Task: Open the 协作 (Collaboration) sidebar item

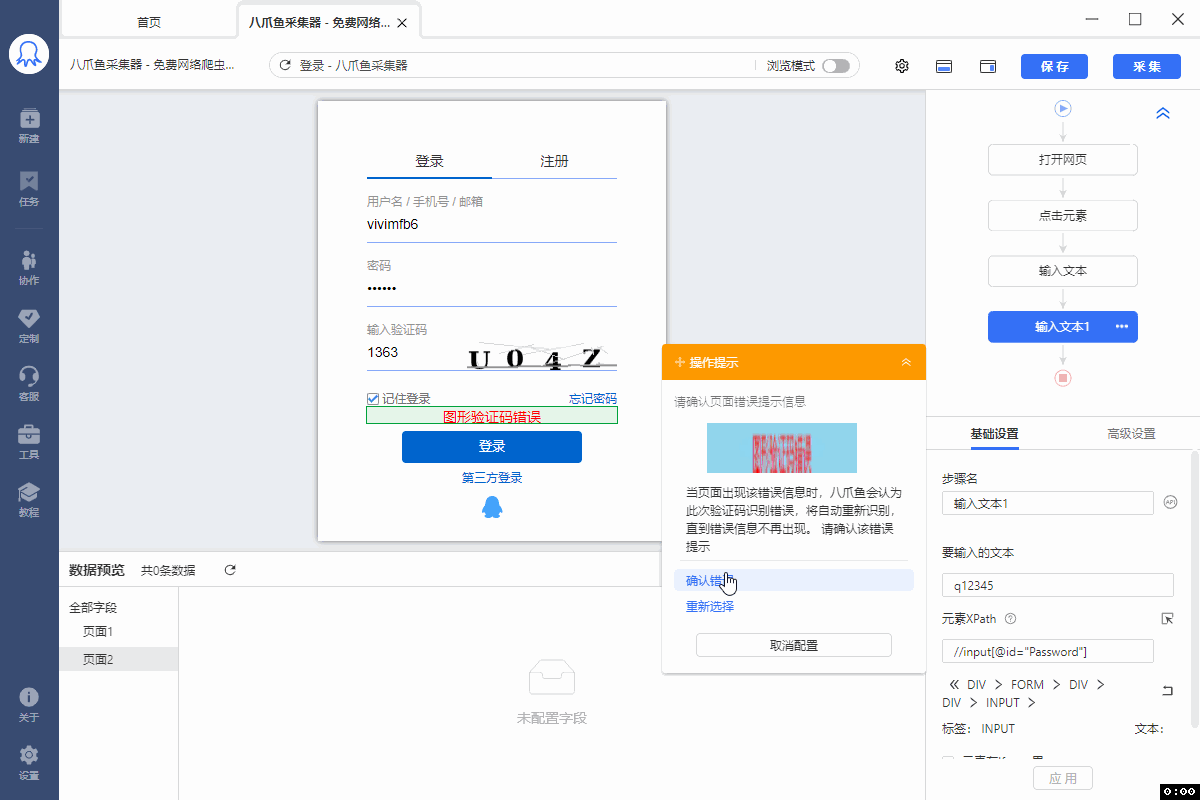Action: click(x=29, y=267)
